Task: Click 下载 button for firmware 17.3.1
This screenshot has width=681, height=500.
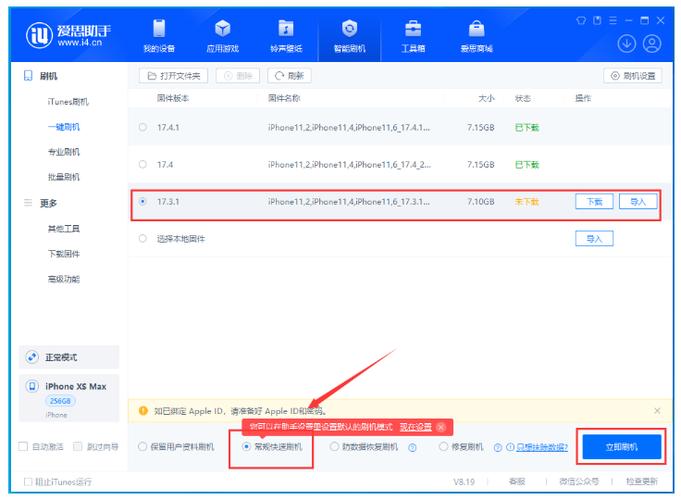Action: 593,201
